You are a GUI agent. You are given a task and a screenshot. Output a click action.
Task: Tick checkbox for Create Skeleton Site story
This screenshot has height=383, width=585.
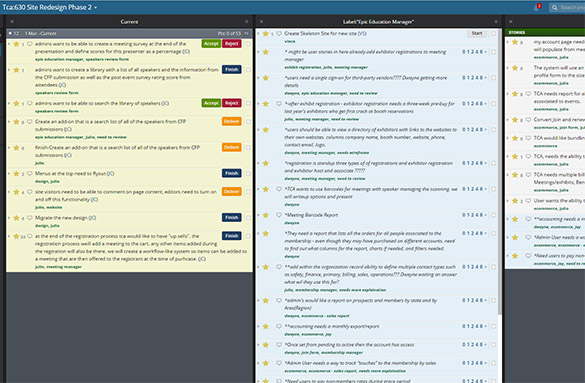point(494,34)
